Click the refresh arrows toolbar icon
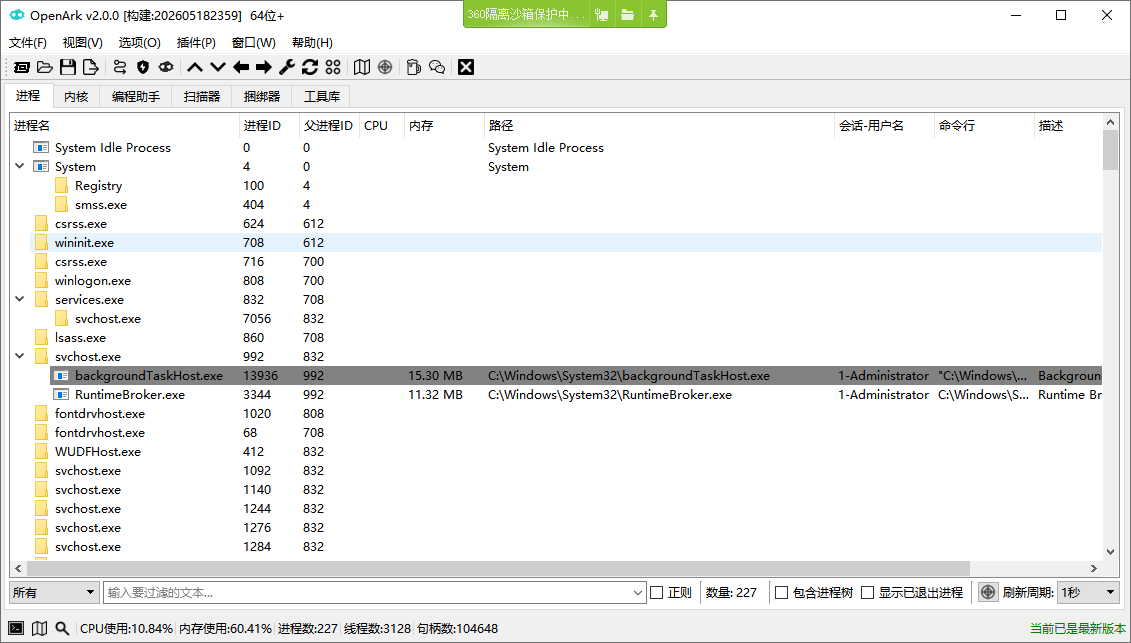Screen dimensions: 1131x643 [310, 67]
